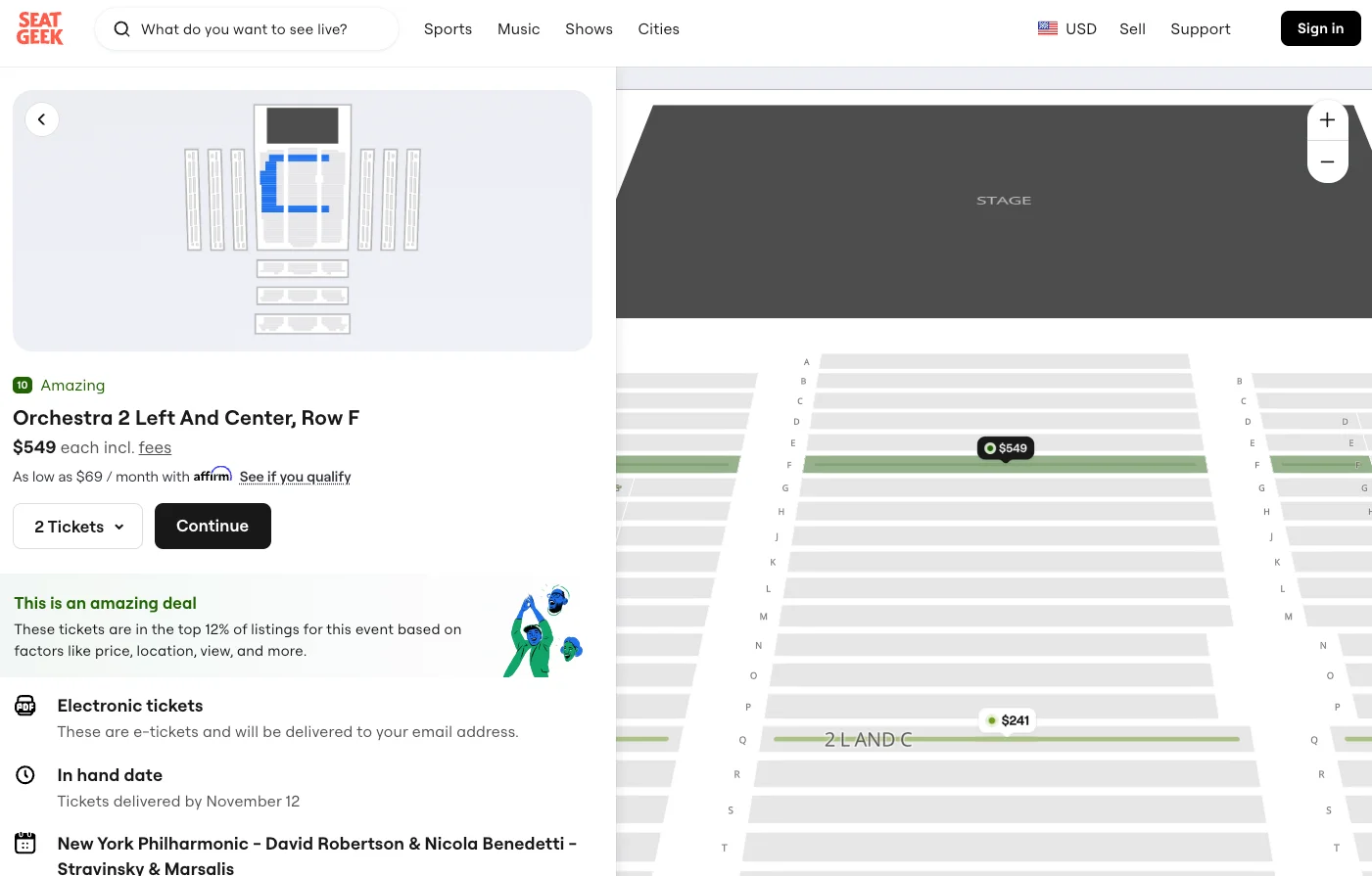Click the SeatGeek logo
The height and width of the screenshot is (876, 1372).
coord(40,28)
